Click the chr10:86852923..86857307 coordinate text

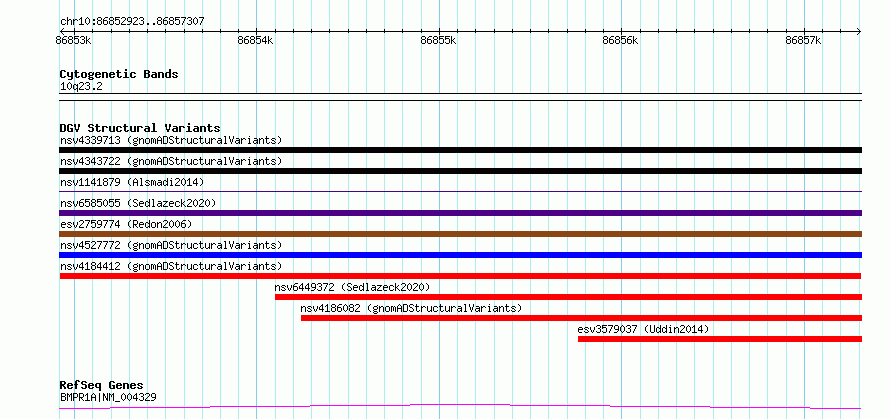tap(132, 22)
